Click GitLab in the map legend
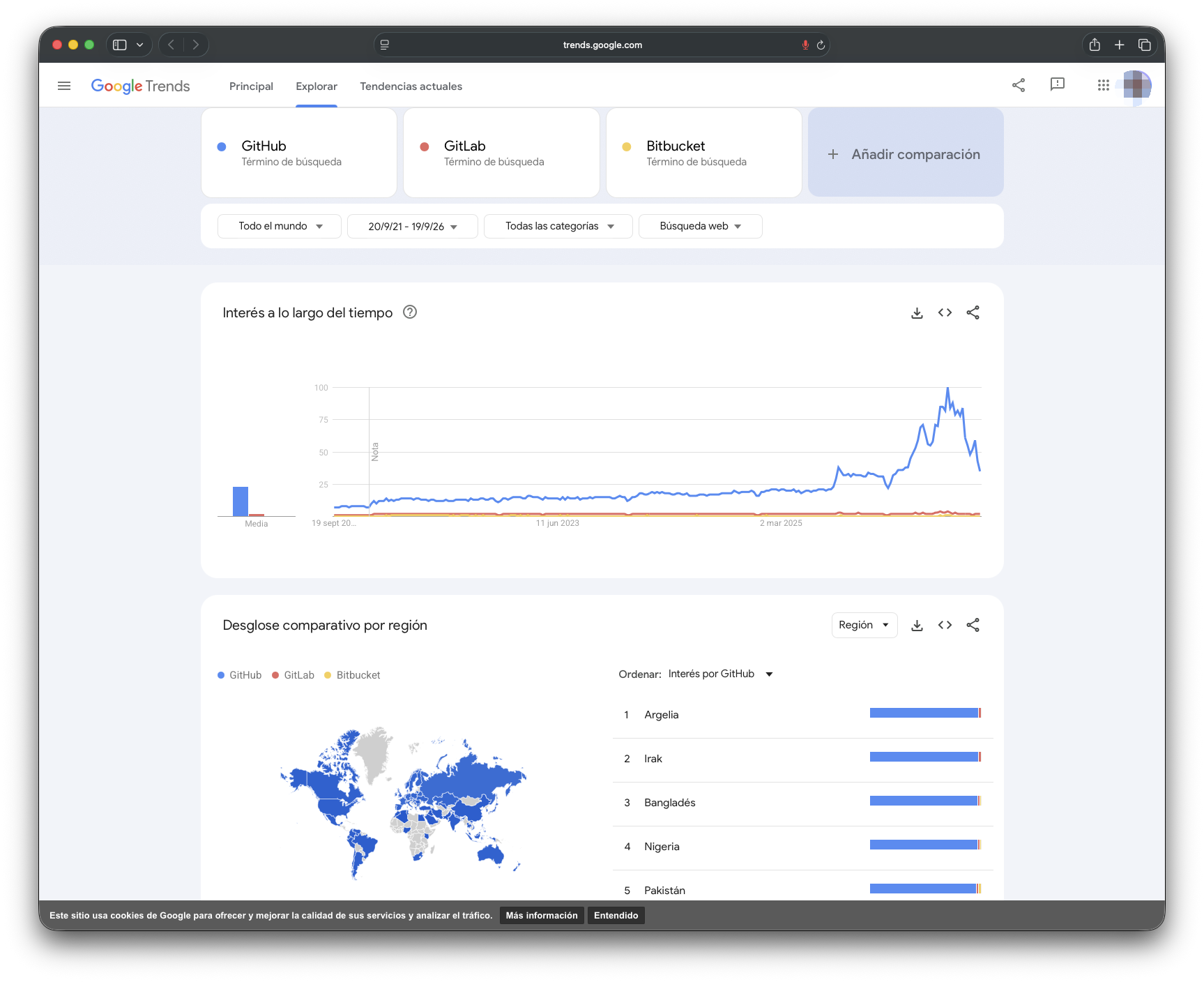Viewport: 1204px width, 982px height. point(294,675)
